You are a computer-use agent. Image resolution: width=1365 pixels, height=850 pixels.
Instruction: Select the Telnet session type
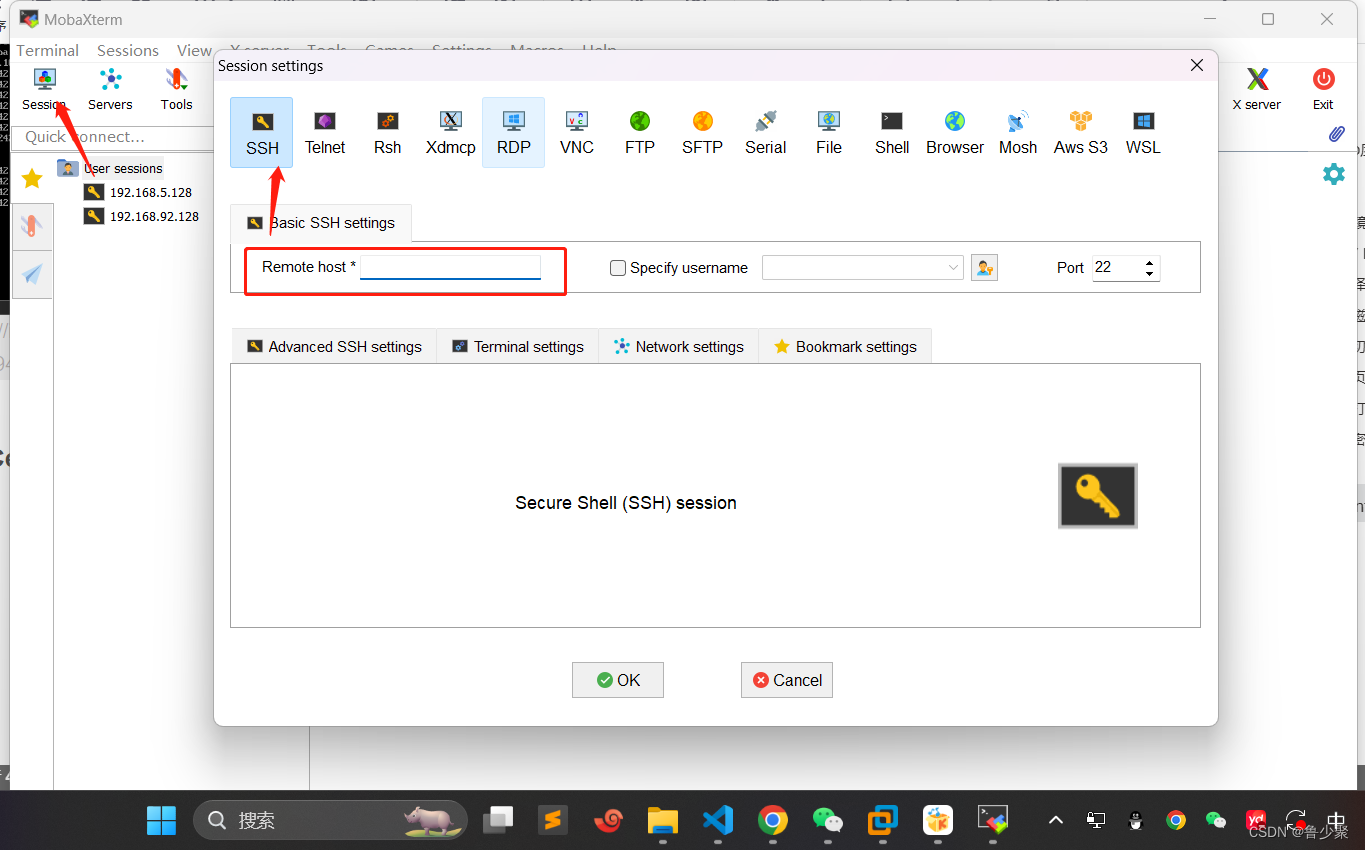pos(325,132)
